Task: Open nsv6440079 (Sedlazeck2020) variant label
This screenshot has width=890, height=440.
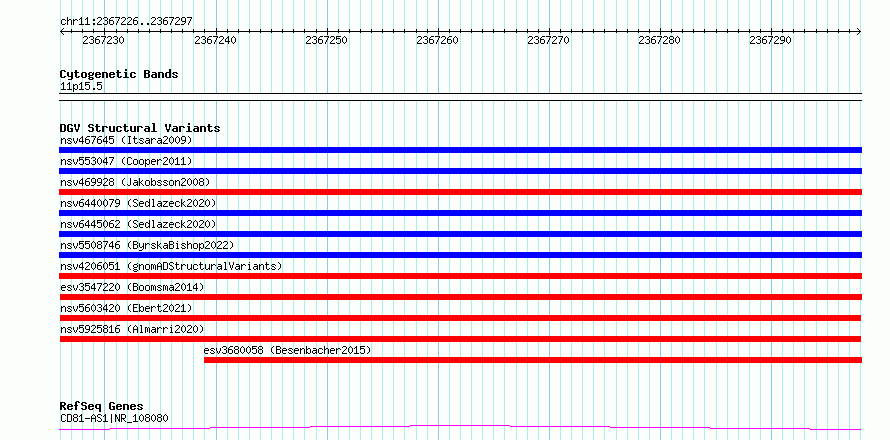Action: click(138, 203)
